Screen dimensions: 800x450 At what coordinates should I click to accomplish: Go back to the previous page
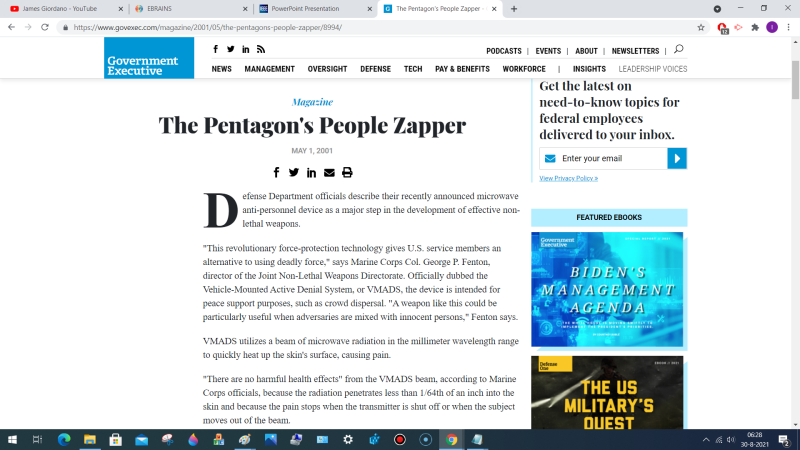click(x=11, y=27)
